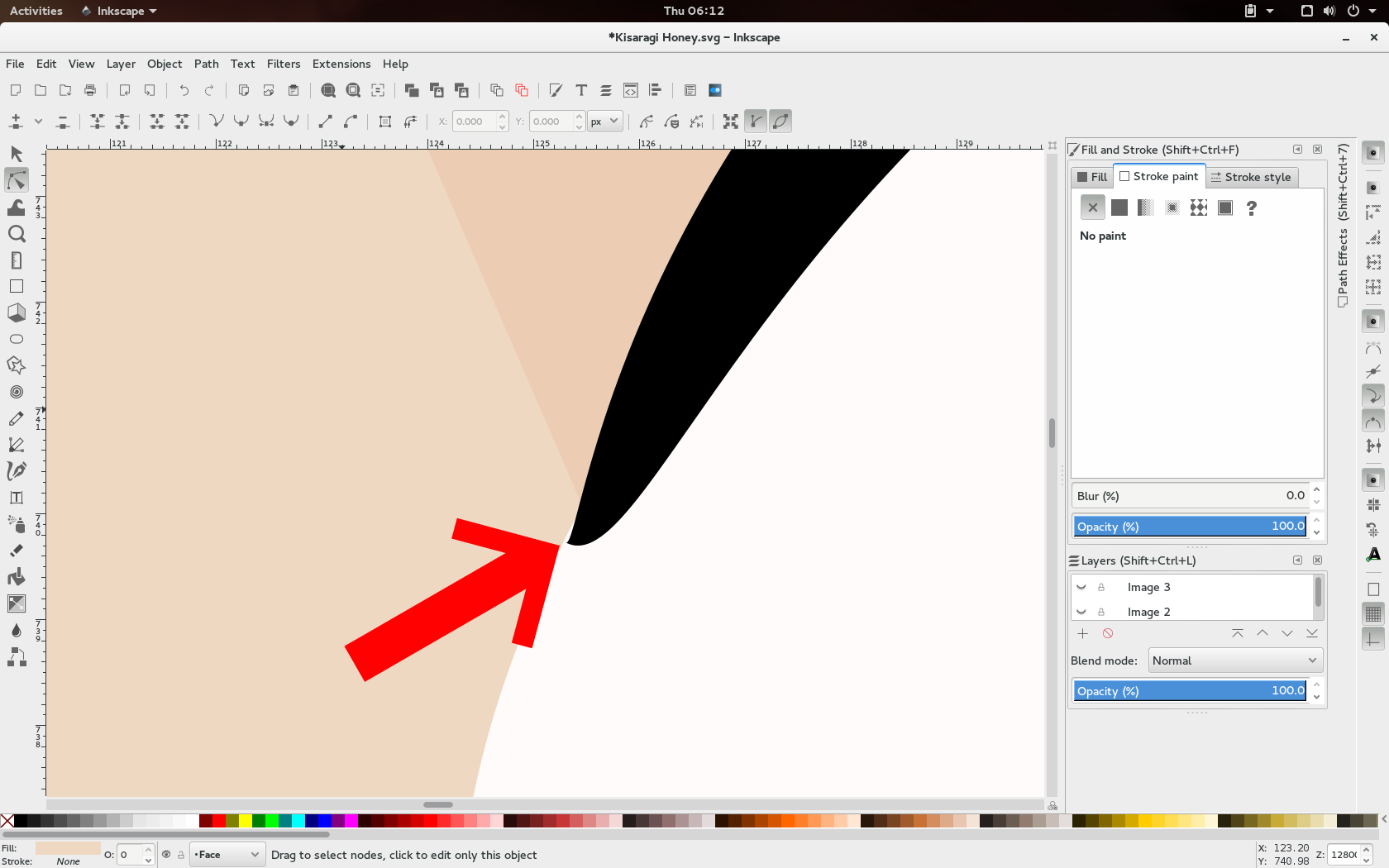
Task: Grab the Paint bucket fill tool
Action: click(x=16, y=576)
